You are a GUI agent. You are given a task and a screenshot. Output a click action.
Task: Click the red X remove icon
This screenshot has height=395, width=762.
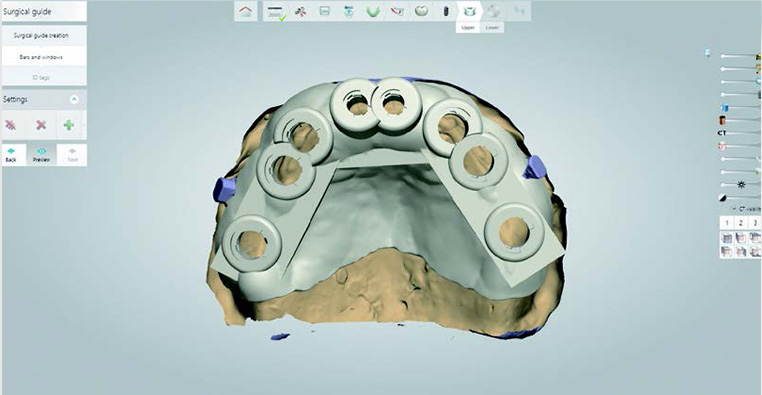41,125
